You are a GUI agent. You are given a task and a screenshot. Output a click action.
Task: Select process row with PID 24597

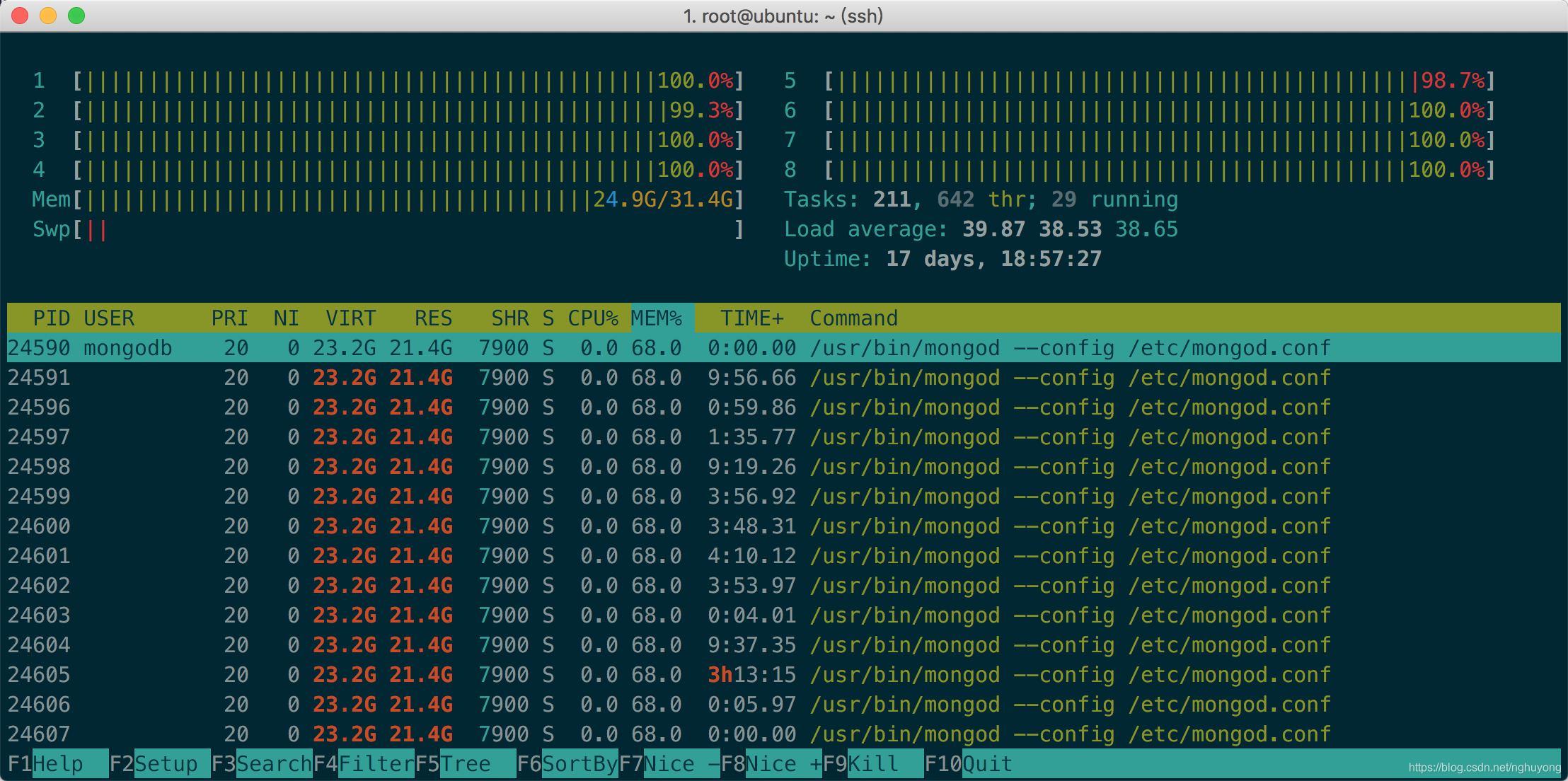tap(784, 437)
